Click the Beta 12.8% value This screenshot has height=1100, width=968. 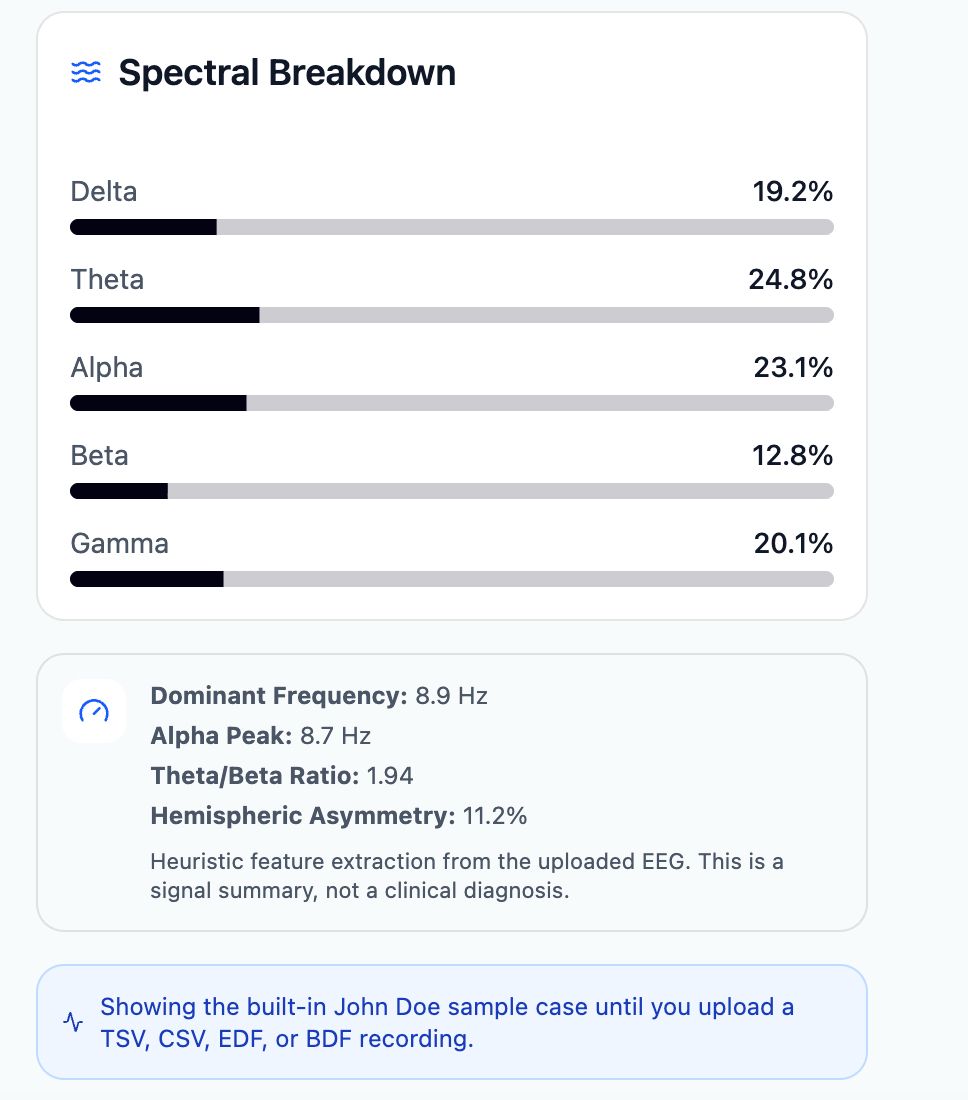793,455
